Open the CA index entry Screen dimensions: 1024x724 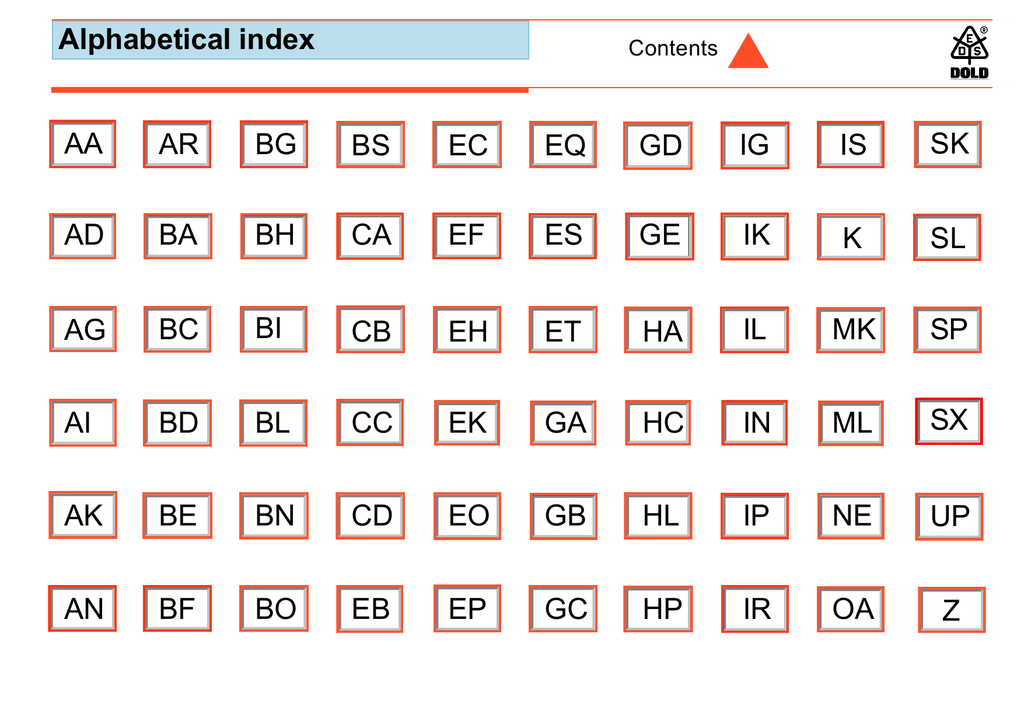(x=370, y=236)
